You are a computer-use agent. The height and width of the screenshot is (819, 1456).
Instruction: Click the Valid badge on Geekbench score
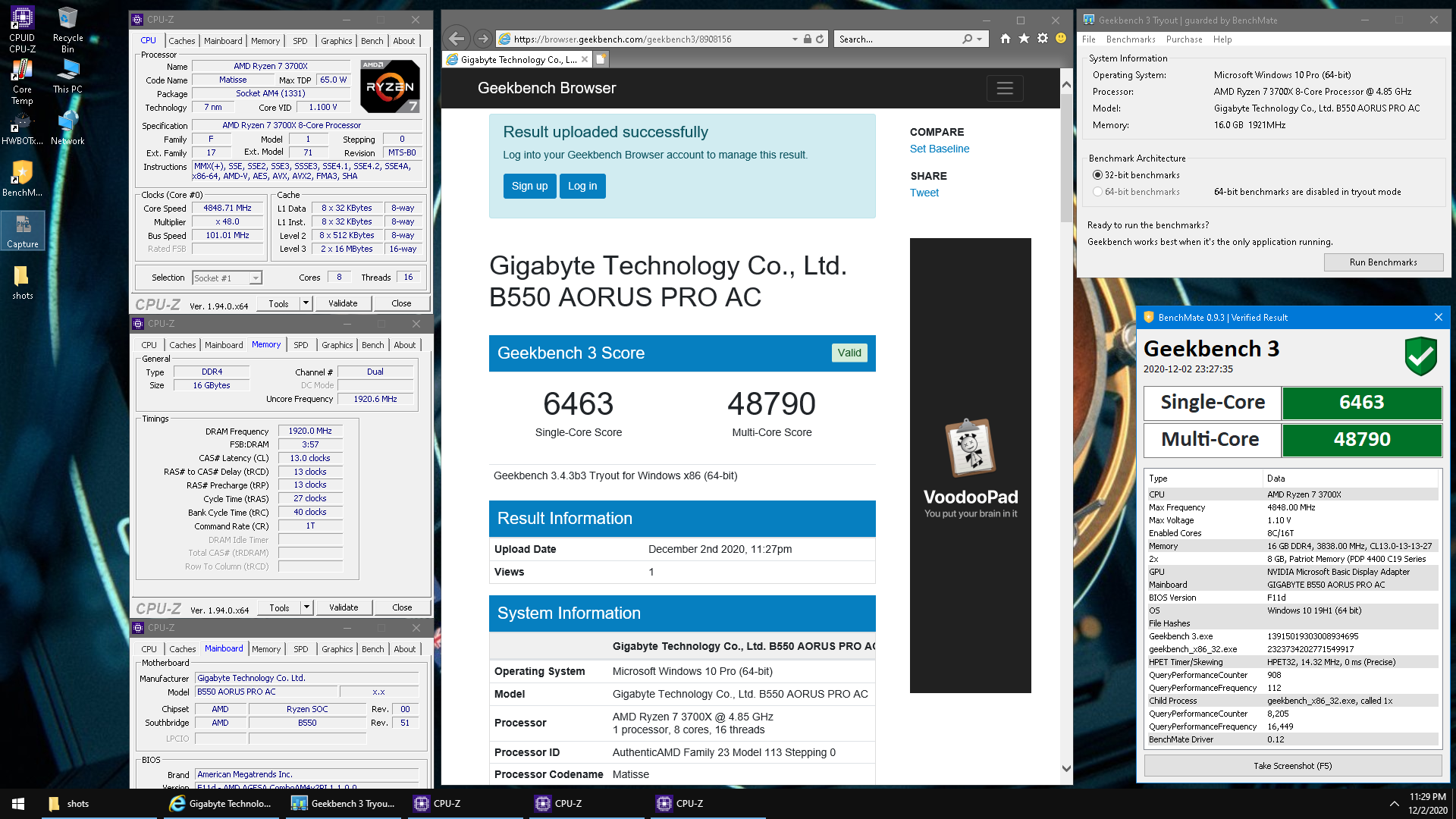[x=849, y=353]
